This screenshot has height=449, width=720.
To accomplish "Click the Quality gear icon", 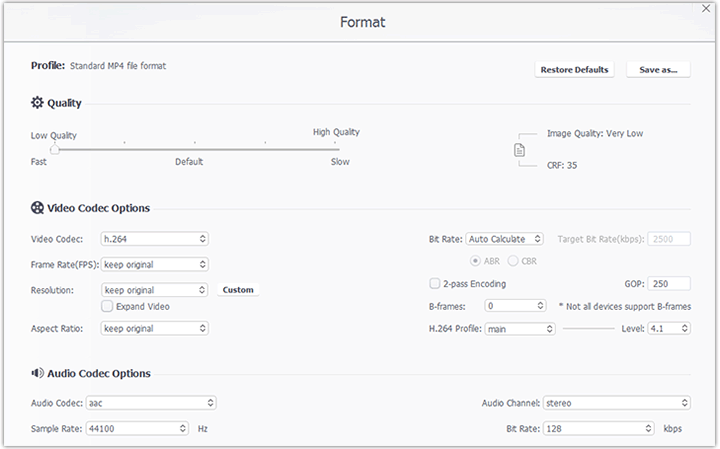I will (37, 103).
